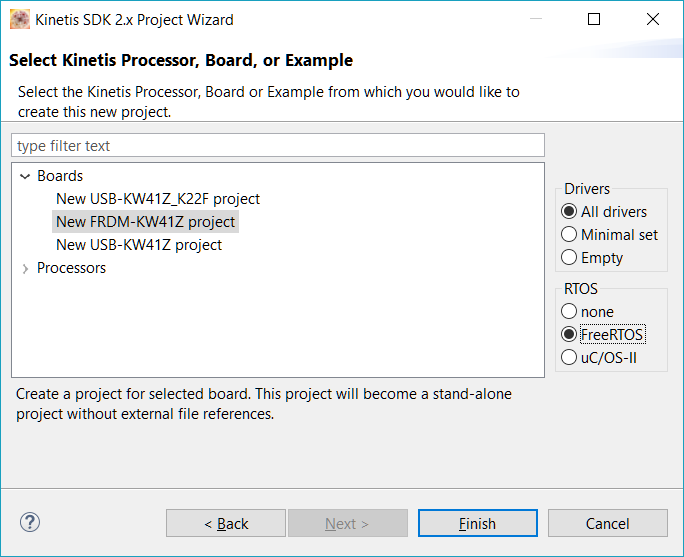This screenshot has width=684, height=557.
Task: Select the All drivers radio button
Action: tap(570, 212)
